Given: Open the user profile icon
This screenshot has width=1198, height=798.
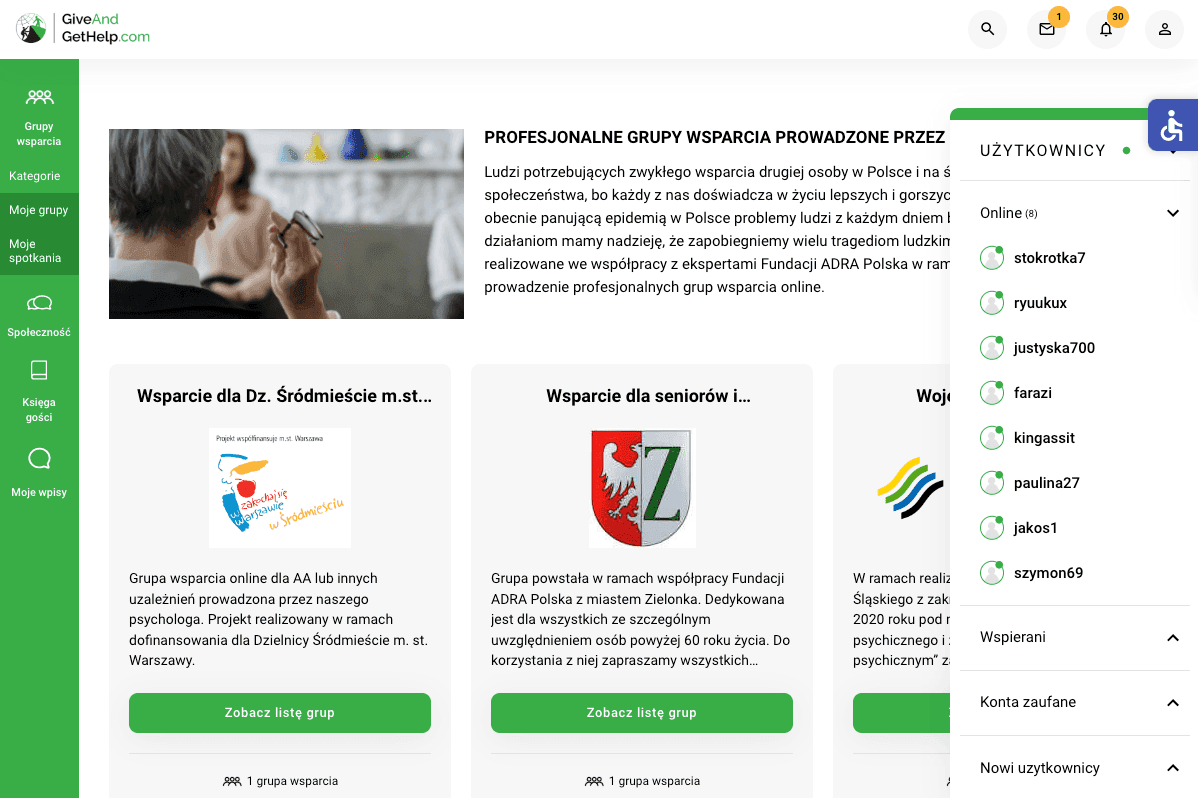Looking at the screenshot, I should pos(1164,29).
